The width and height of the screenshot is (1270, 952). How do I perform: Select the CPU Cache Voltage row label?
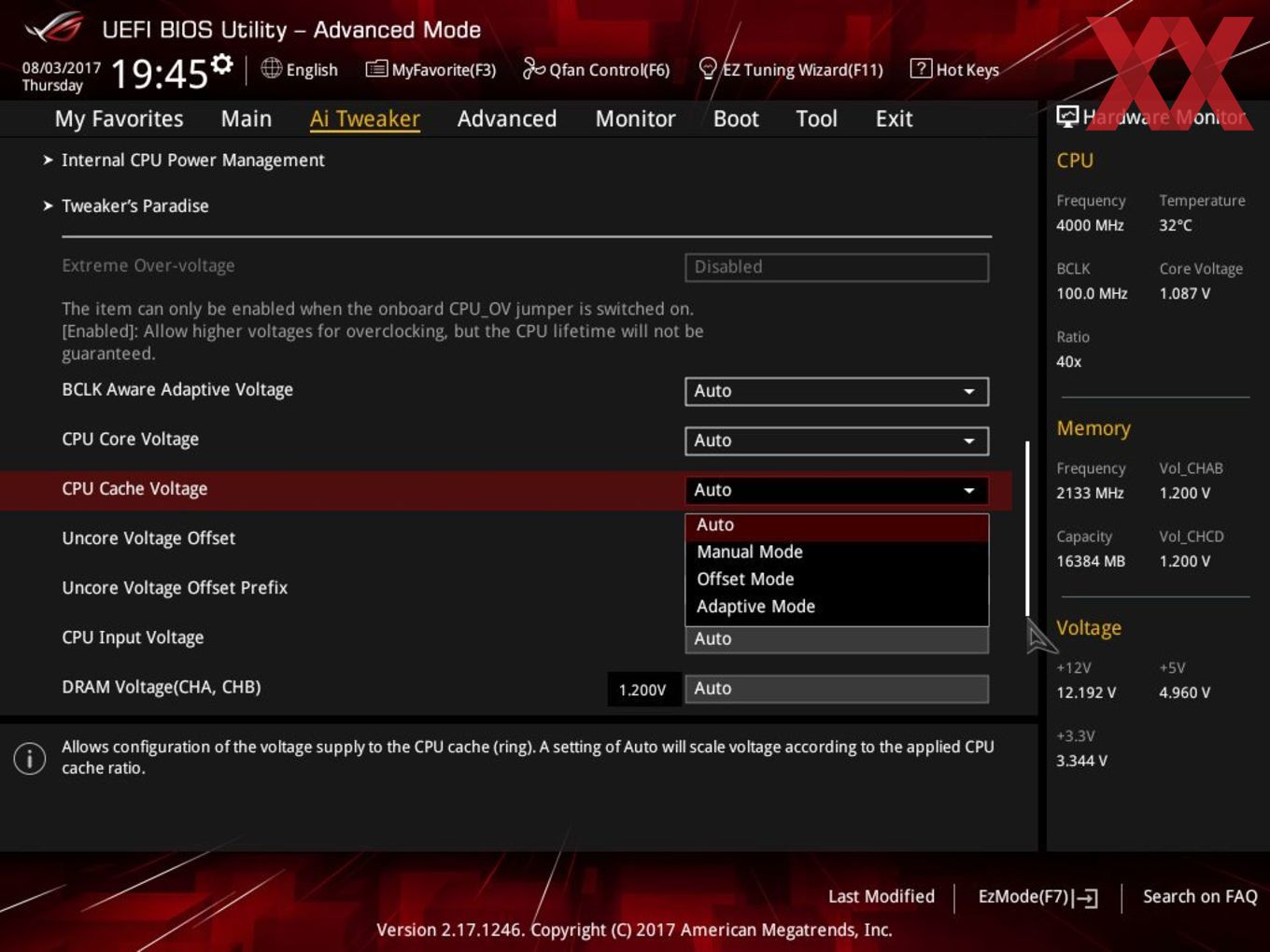[134, 489]
